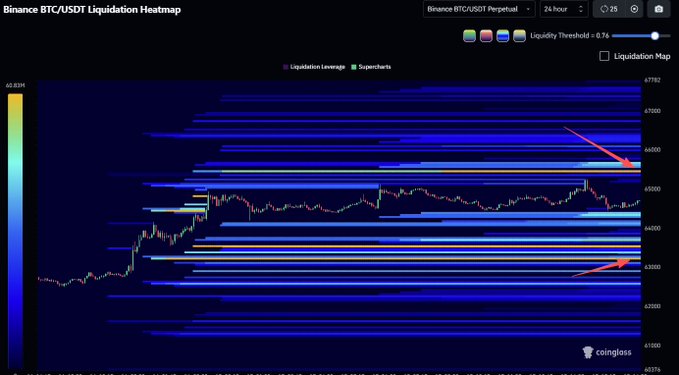Click the circular target record icon

tap(634, 9)
